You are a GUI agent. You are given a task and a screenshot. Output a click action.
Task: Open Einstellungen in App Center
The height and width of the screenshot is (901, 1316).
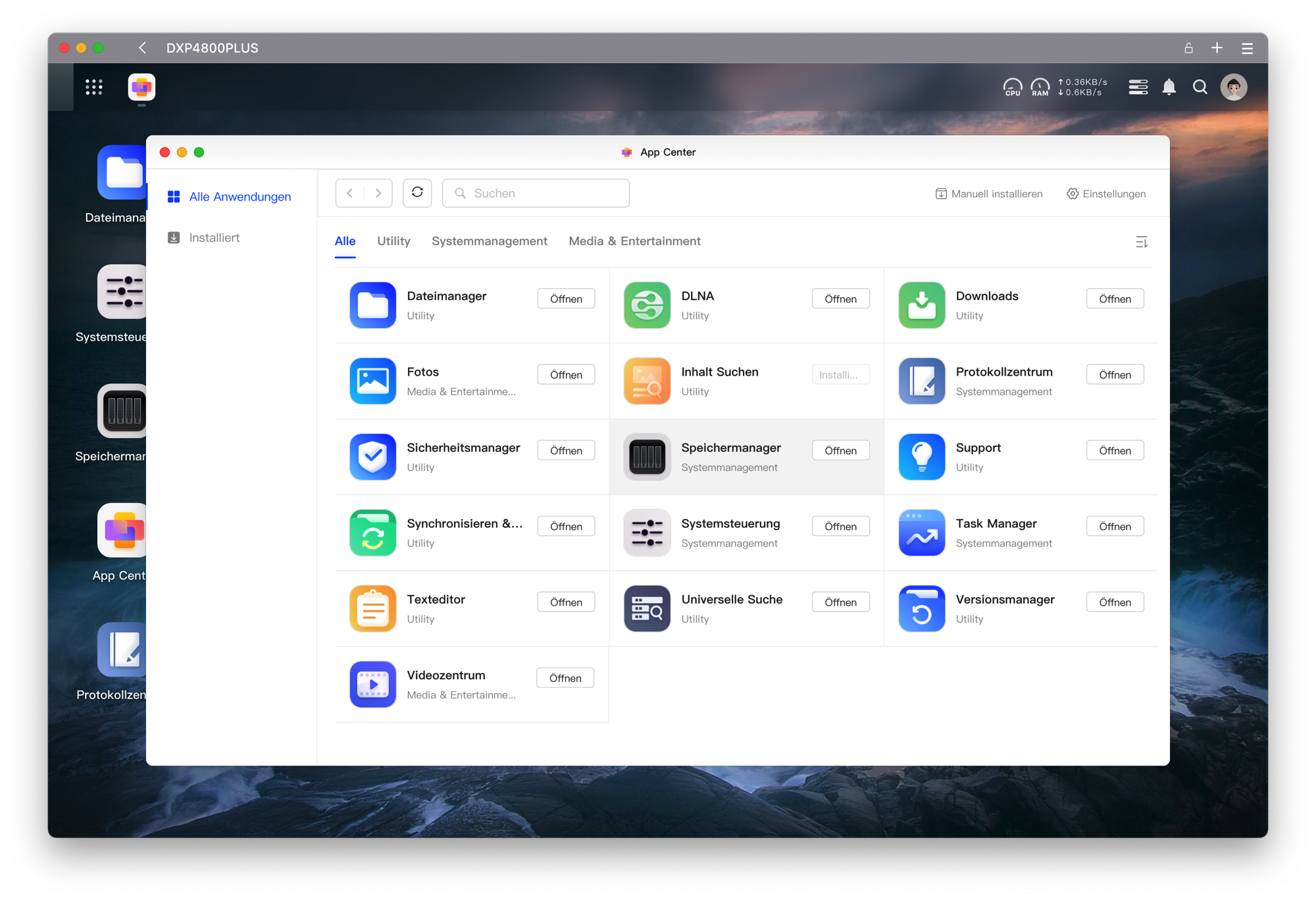click(1106, 193)
